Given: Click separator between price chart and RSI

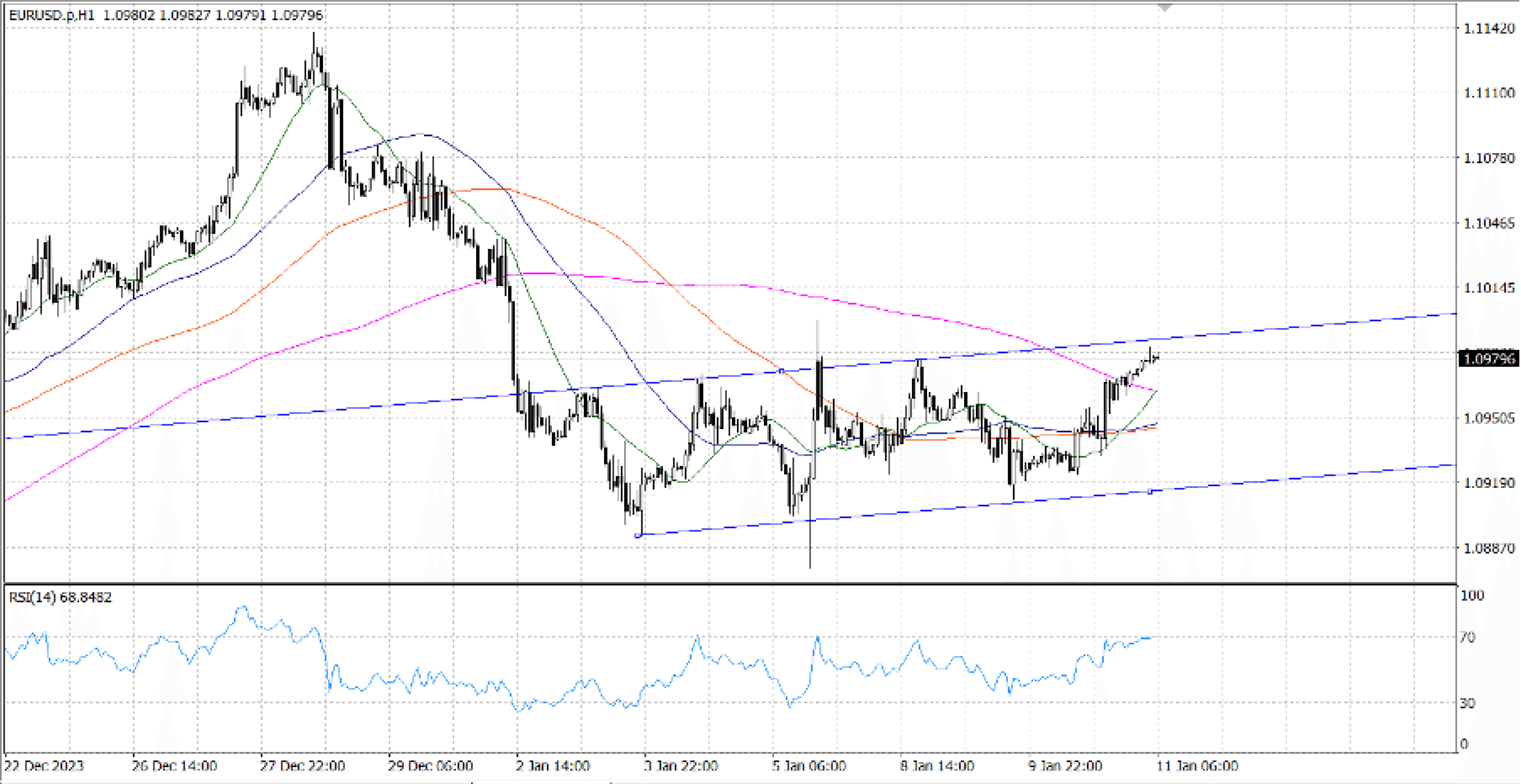Looking at the screenshot, I should pyautogui.click(x=709, y=584).
